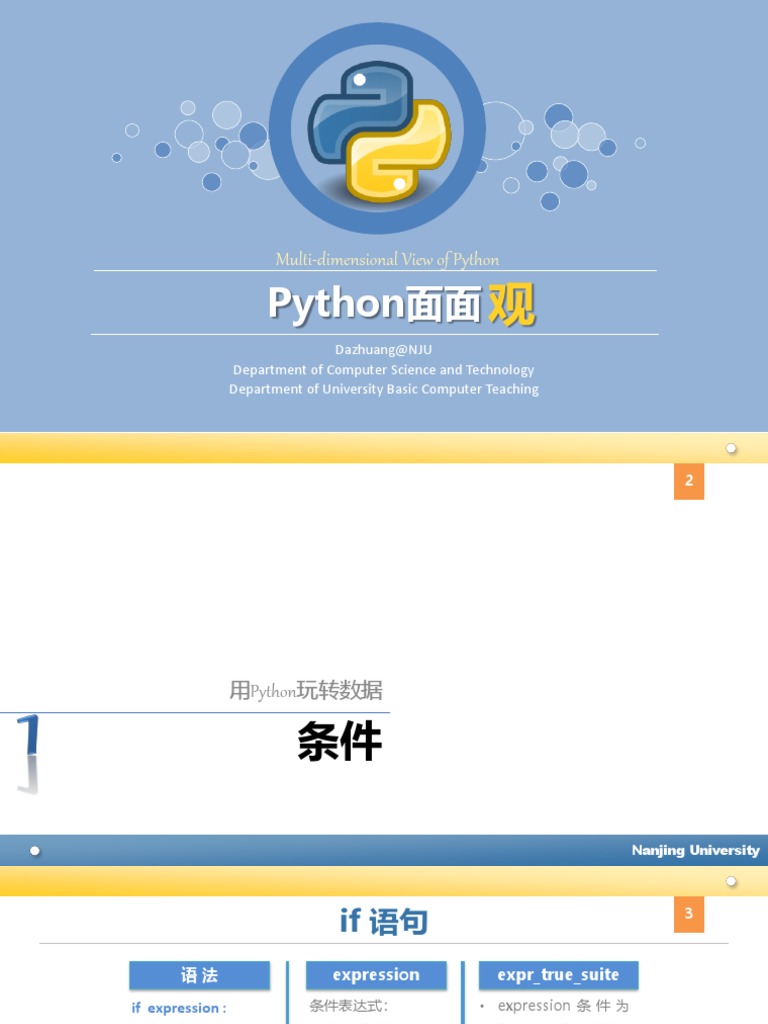Screen dimensions: 768x1024
Task: Select the text '条件表达式:'
Action: click(x=349, y=1006)
